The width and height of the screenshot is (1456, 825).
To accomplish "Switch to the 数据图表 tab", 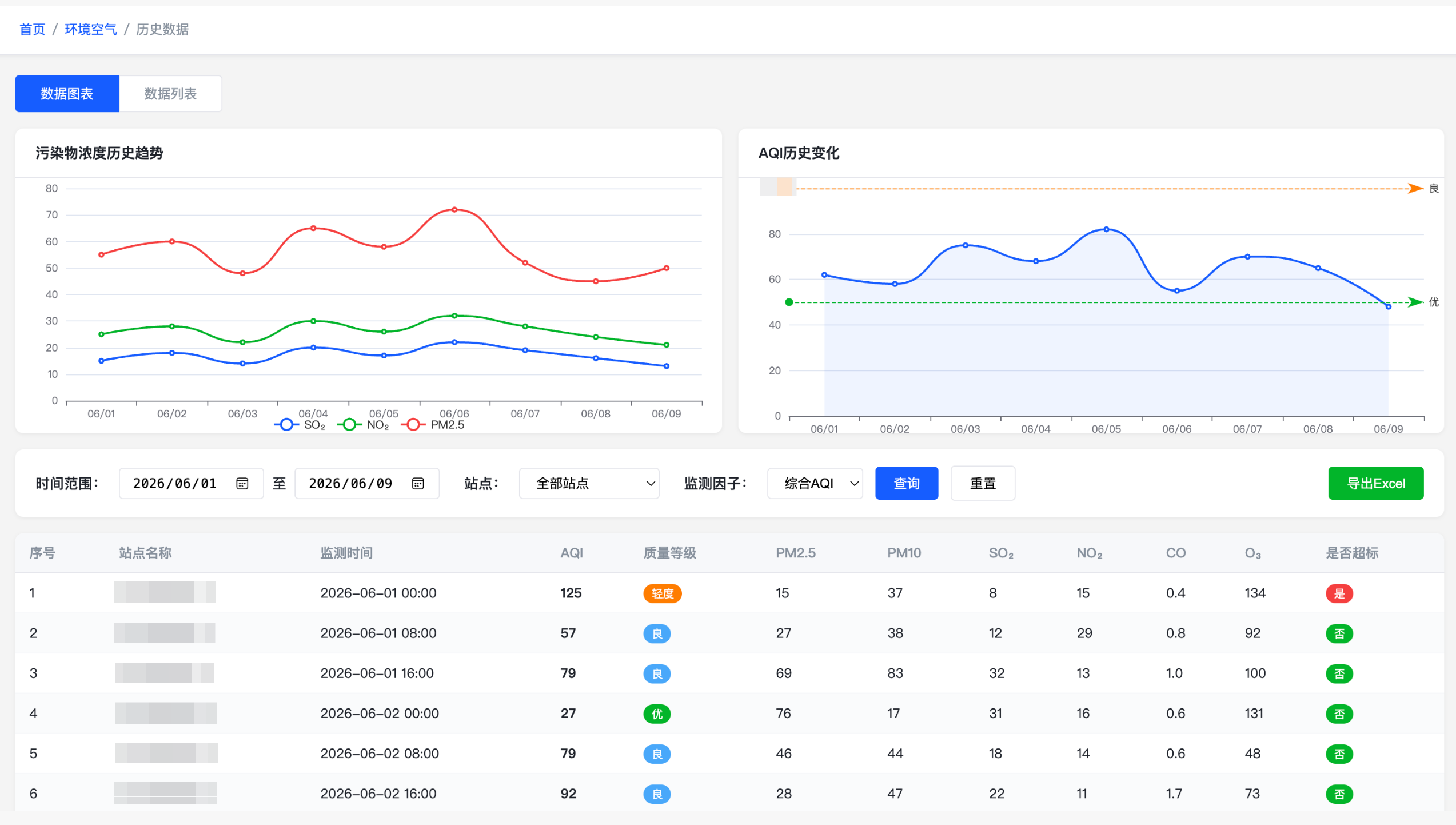I will click(x=67, y=94).
